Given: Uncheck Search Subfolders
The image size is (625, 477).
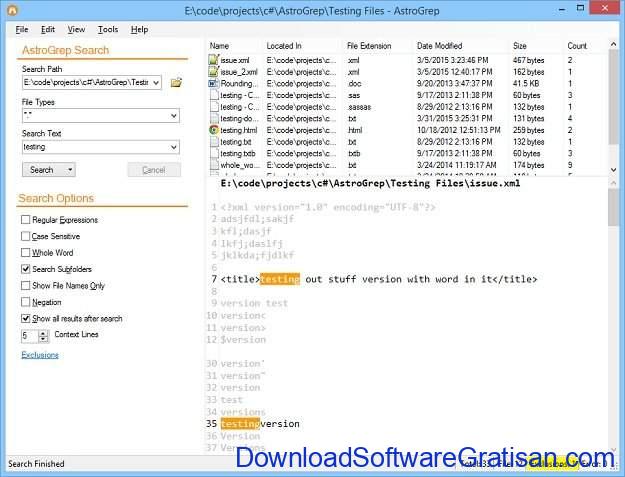Looking at the screenshot, I should (26, 269).
